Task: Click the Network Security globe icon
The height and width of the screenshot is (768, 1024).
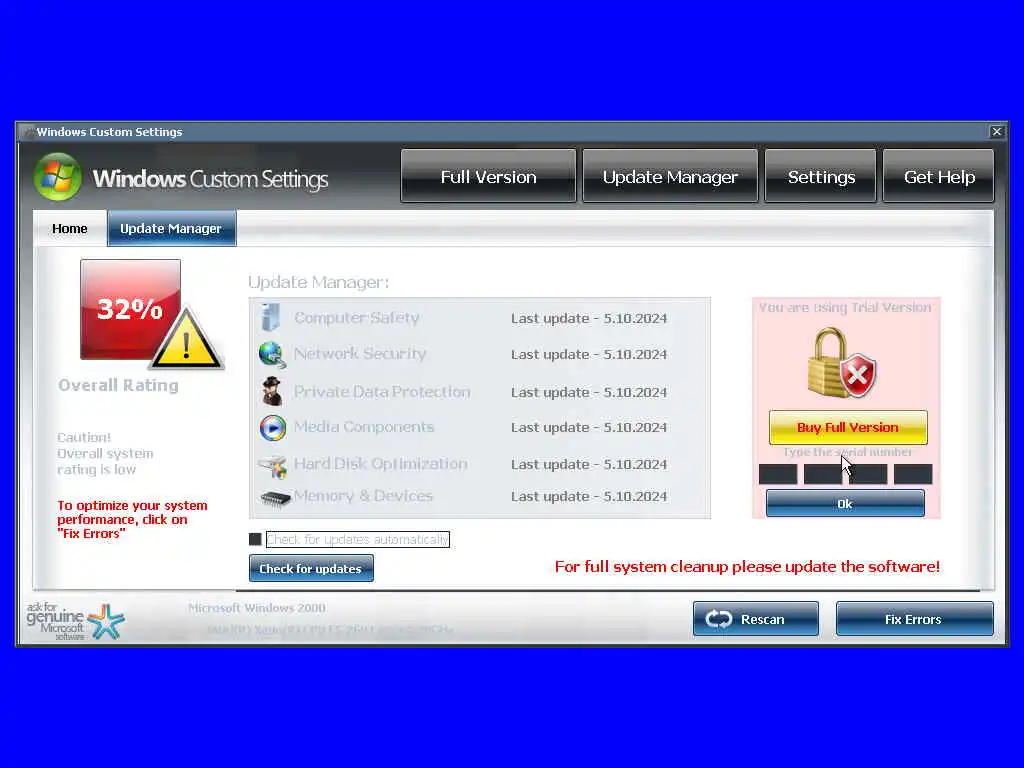Action: pos(272,355)
